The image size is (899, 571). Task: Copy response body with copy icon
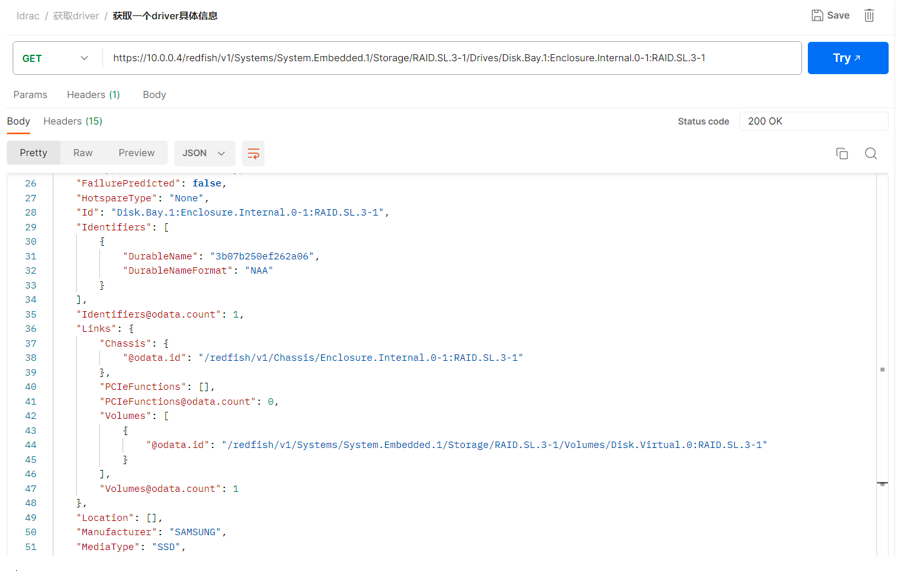pos(842,153)
